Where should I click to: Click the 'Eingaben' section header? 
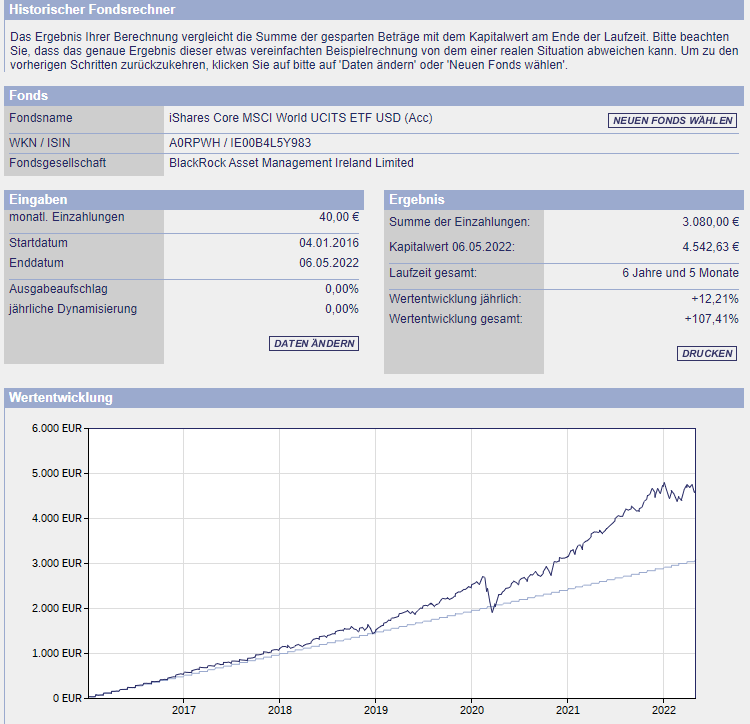(38, 200)
